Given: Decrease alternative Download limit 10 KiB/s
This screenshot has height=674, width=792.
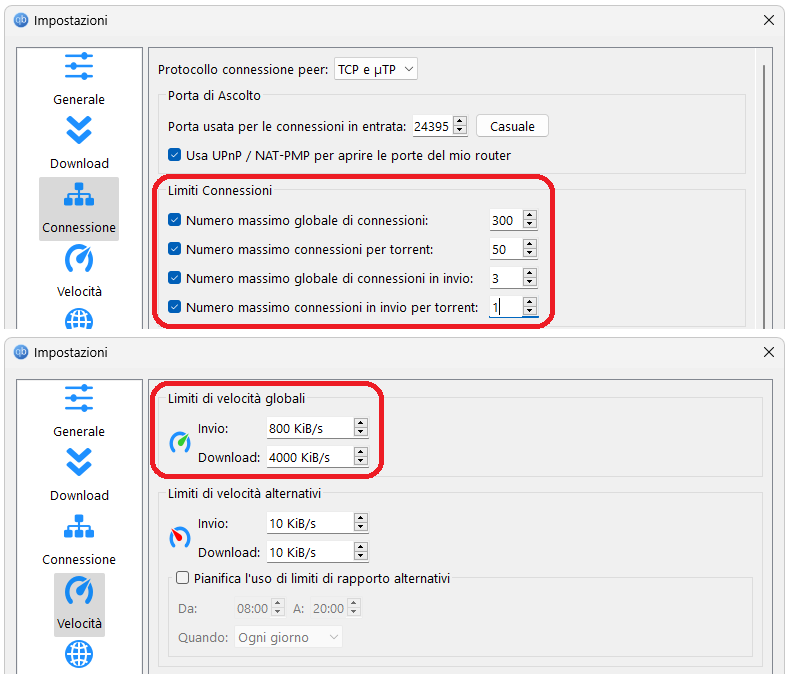Looking at the screenshot, I should coord(360,556).
